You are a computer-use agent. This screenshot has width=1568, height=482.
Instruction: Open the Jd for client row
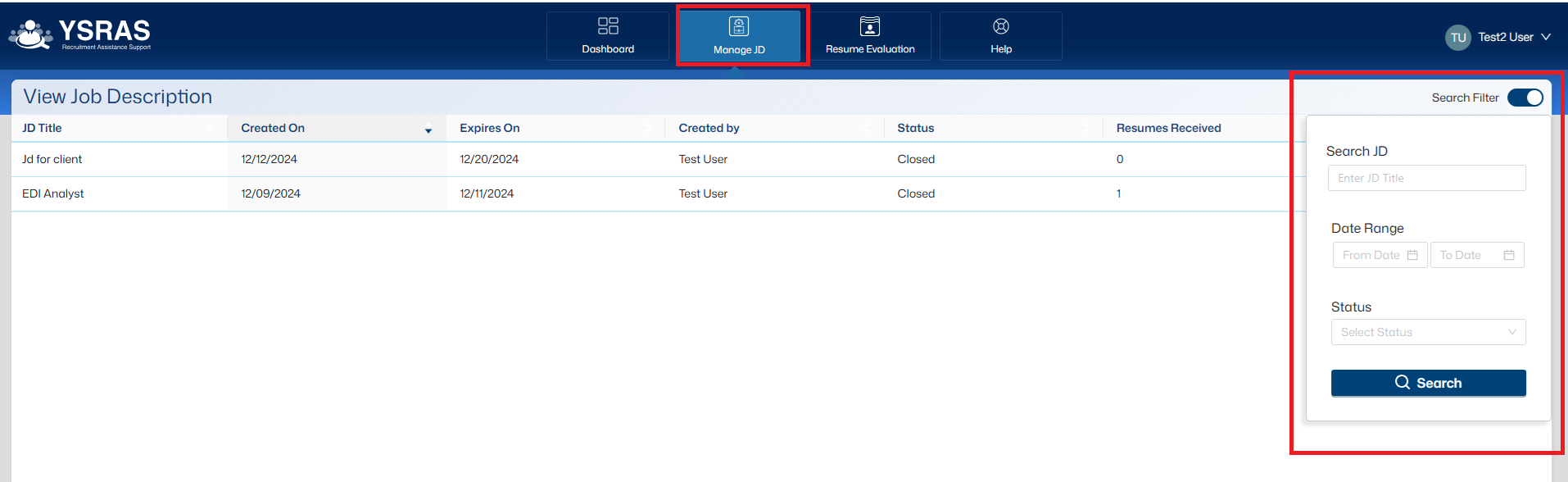tap(52, 159)
